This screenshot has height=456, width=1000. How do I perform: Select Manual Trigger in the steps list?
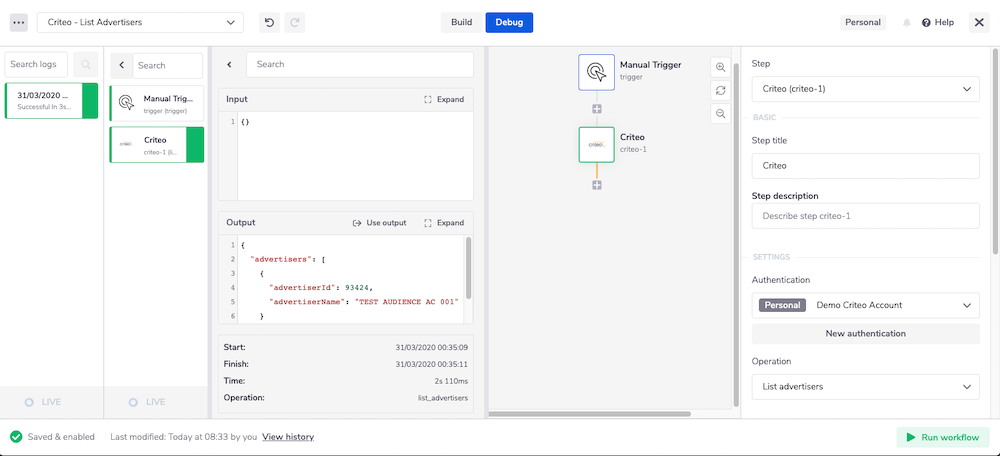[157, 103]
